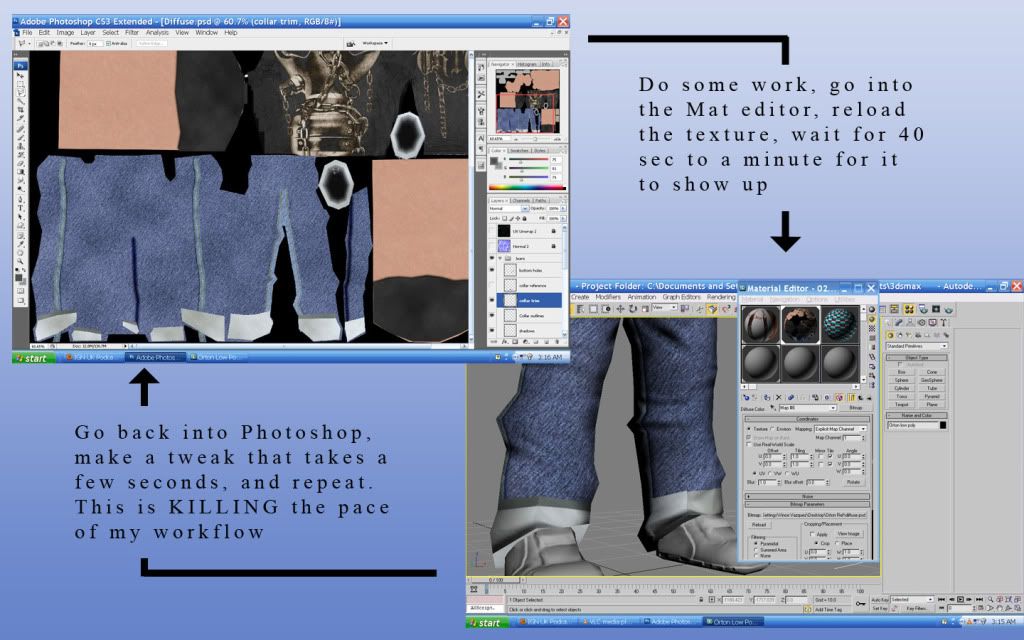Screen dimensions: 1024x640
Task: Click the lock icon on UV Unwrap 2 layer
Action: 554,231
